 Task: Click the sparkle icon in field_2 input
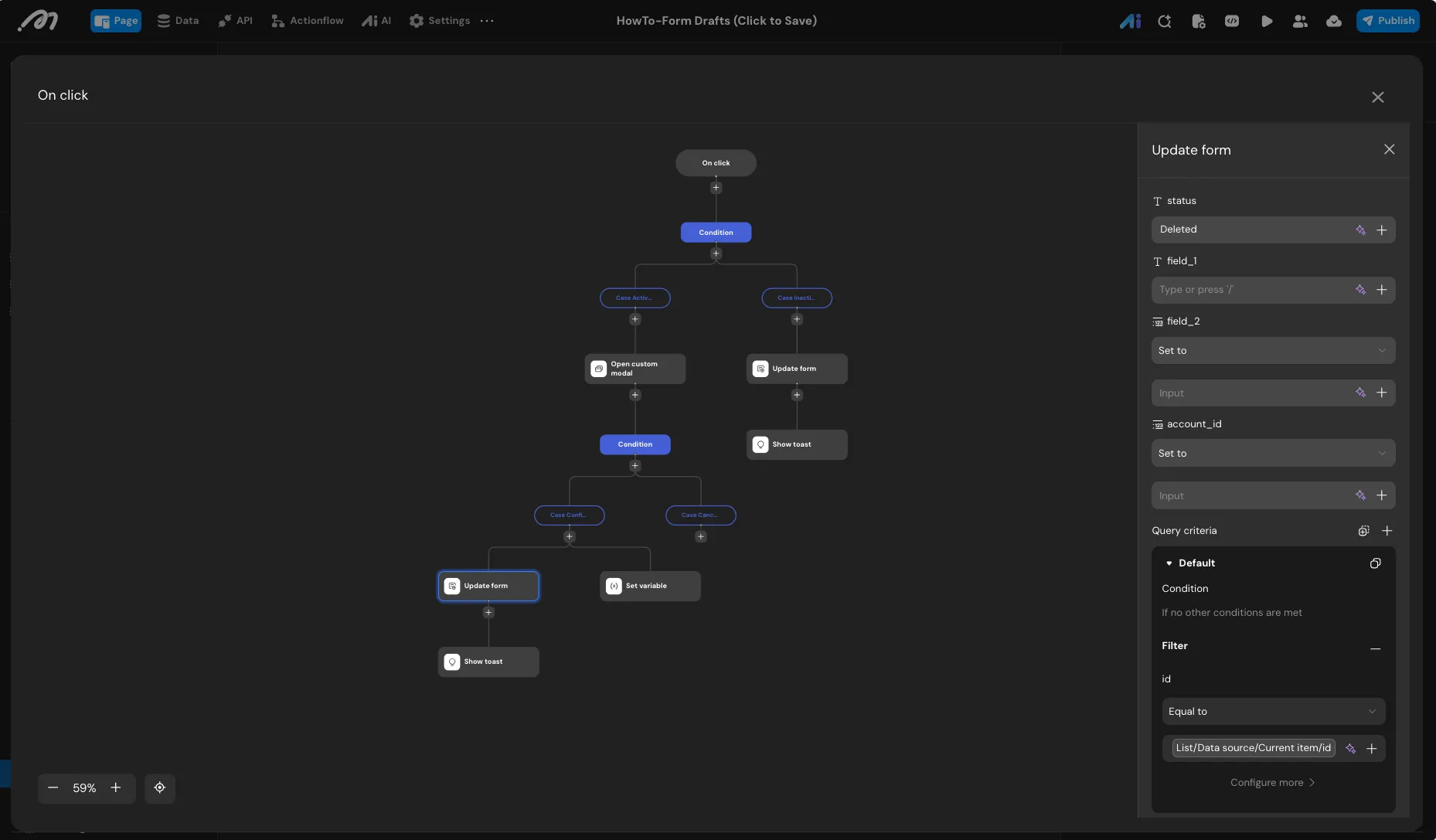1360,393
